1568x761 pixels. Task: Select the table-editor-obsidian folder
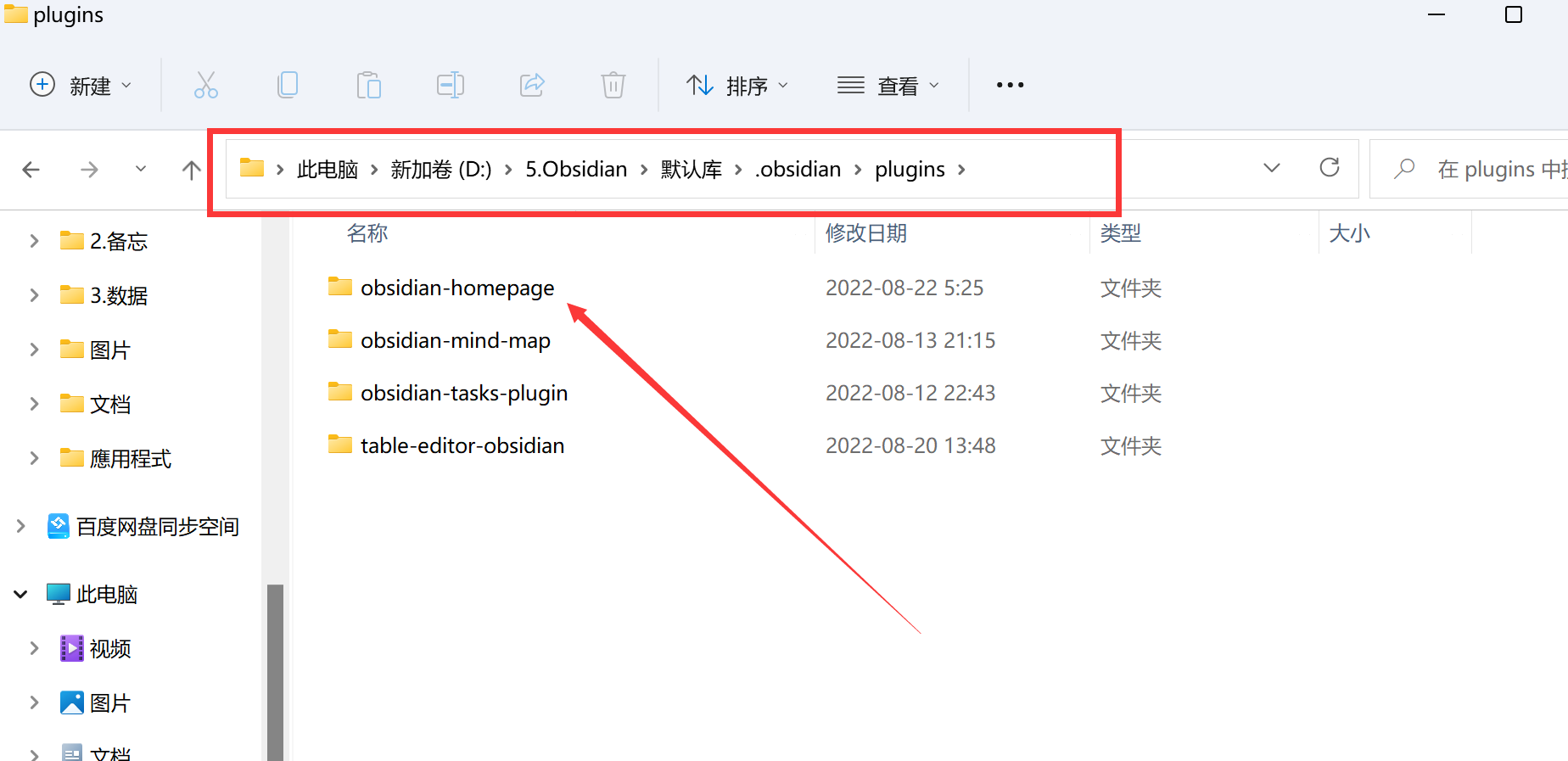point(462,446)
